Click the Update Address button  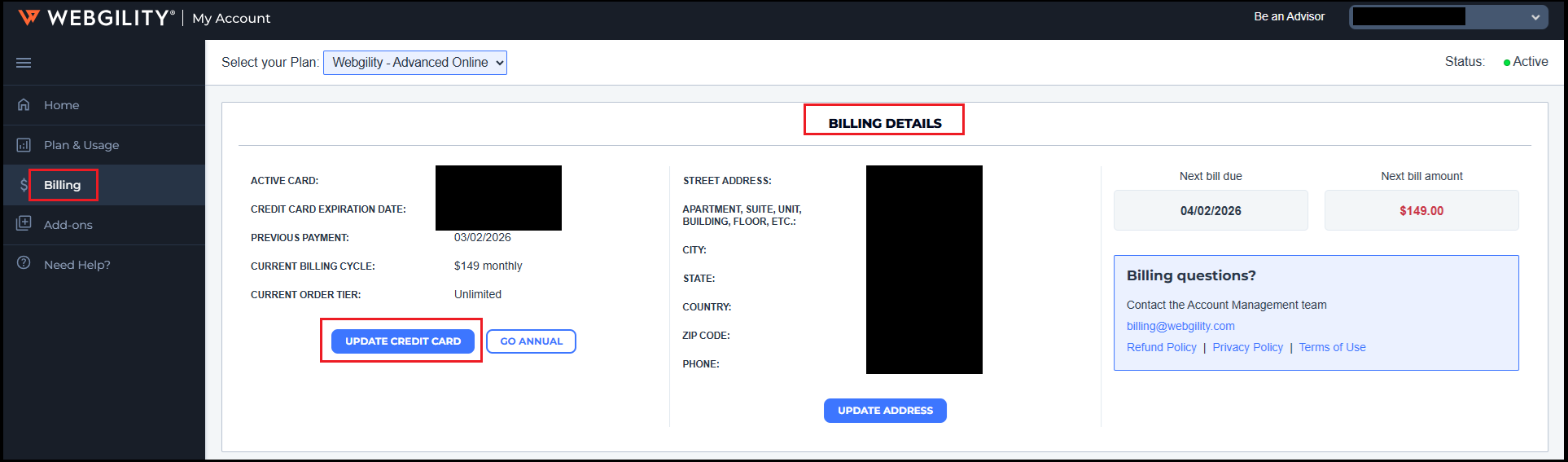(885, 411)
